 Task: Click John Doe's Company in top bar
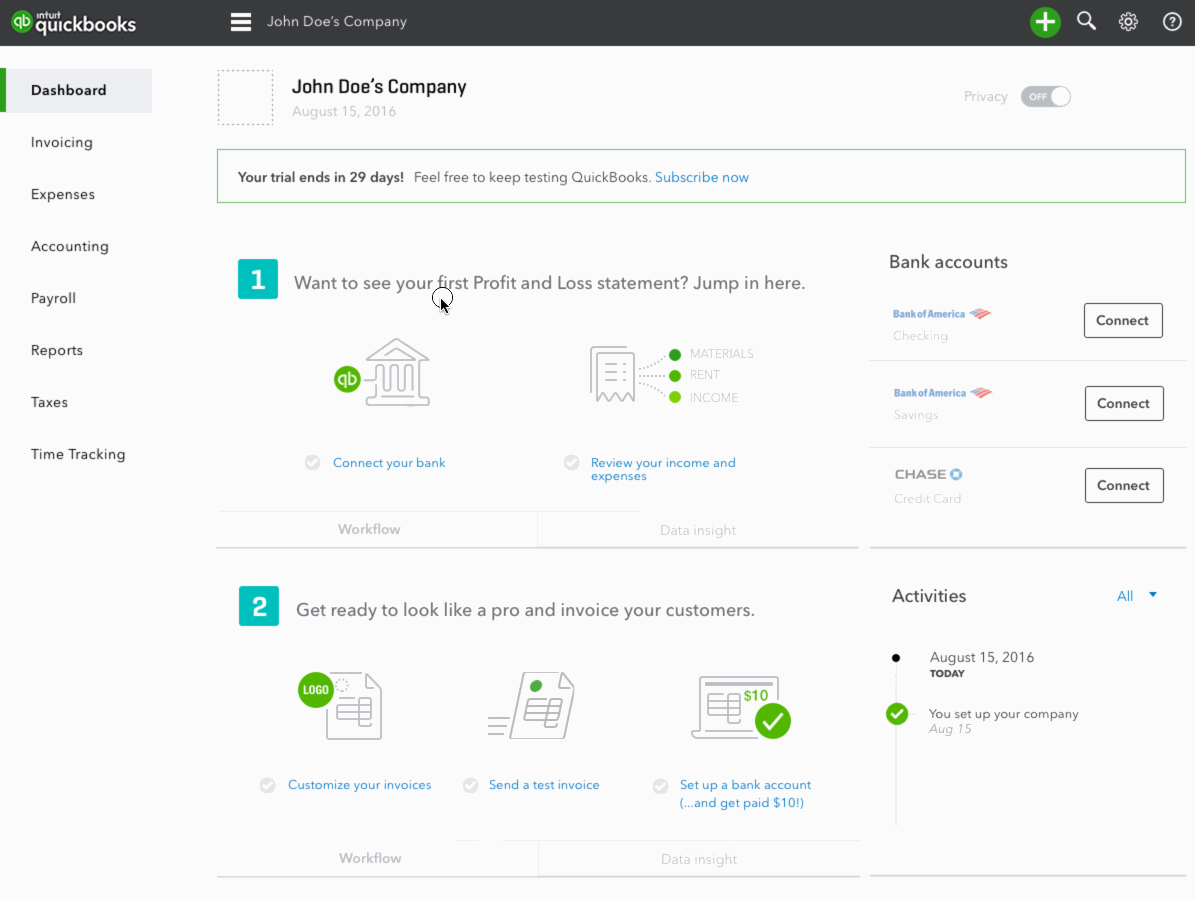point(337,21)
